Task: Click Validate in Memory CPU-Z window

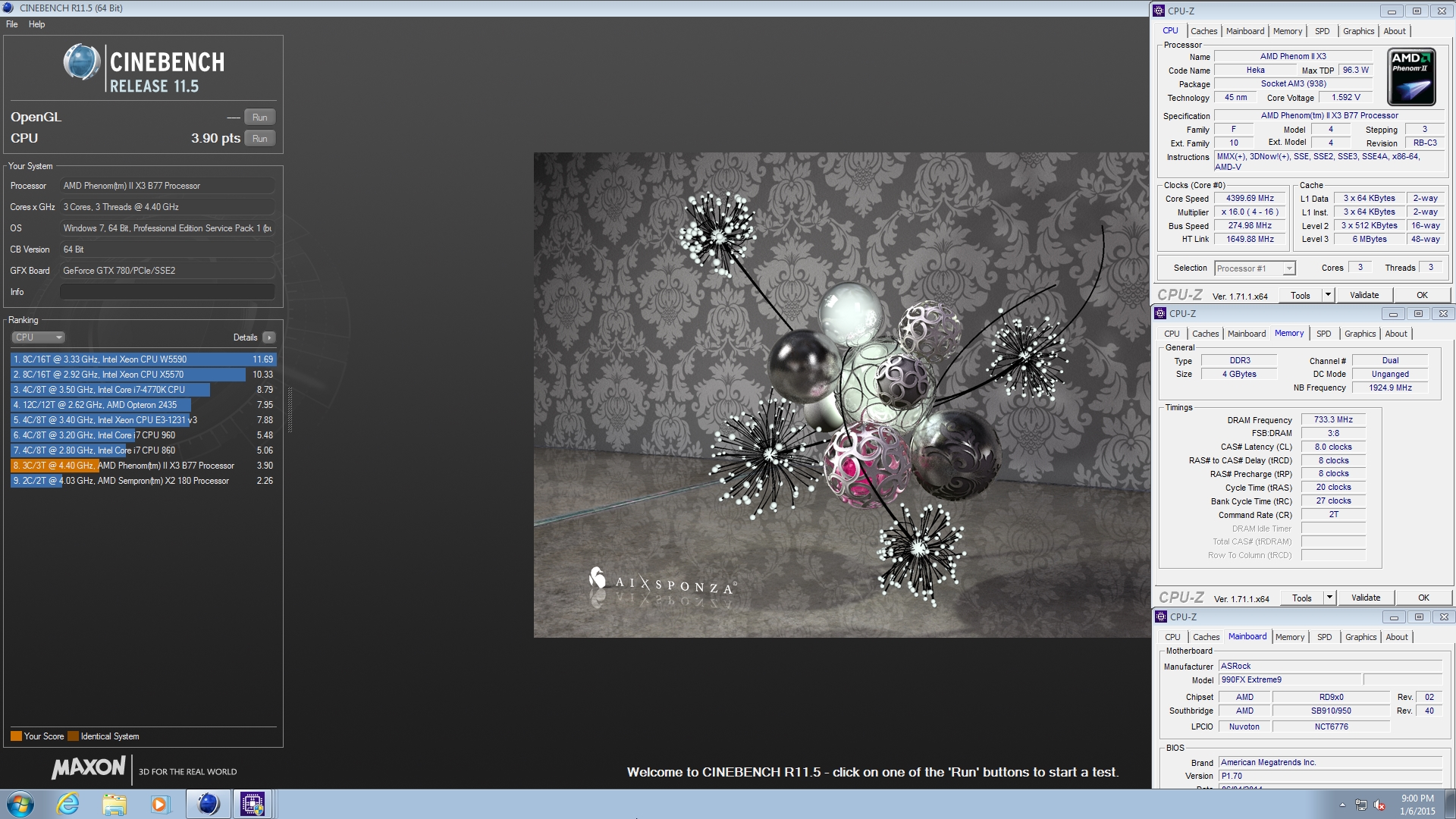Action: pyautogui.click(x=1366, y=598)
